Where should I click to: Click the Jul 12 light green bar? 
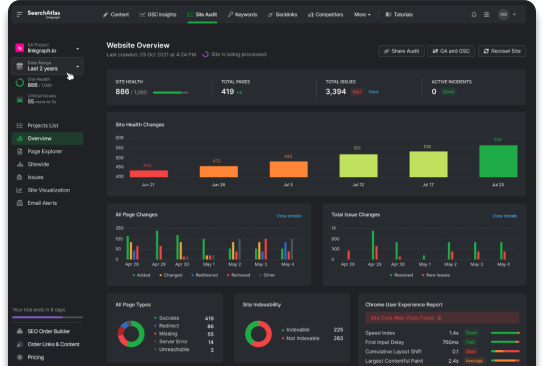(358, 165)
